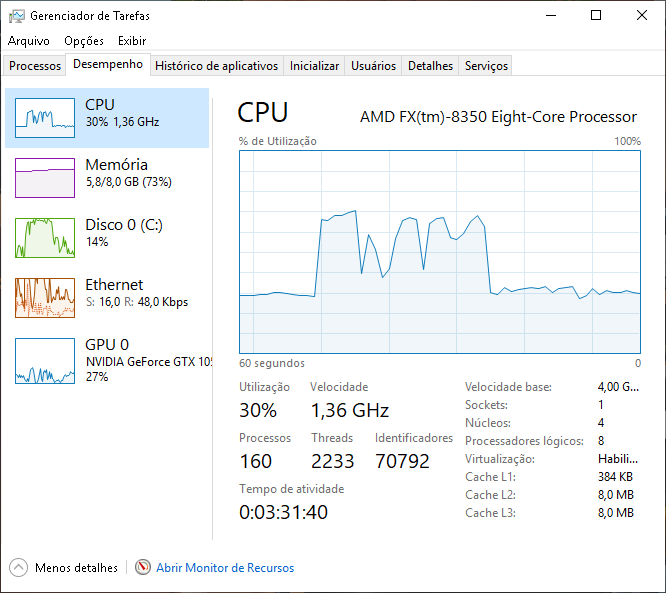
Task: Select the CPU mini graph thumbnail
Action: coord(45,118)
